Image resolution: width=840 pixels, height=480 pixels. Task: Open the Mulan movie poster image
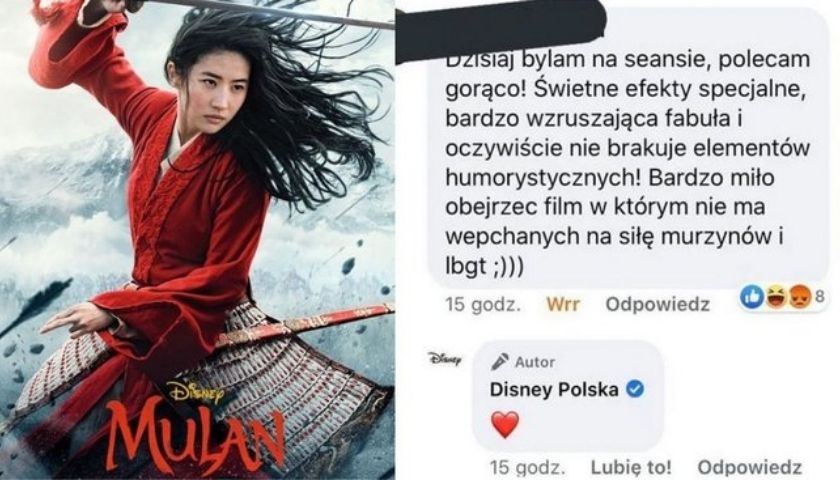tap(197, 240)
